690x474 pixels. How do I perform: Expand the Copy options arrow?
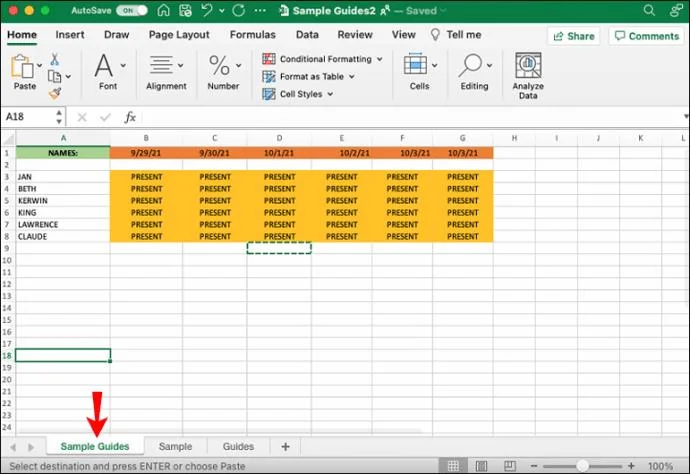point(68,77)
